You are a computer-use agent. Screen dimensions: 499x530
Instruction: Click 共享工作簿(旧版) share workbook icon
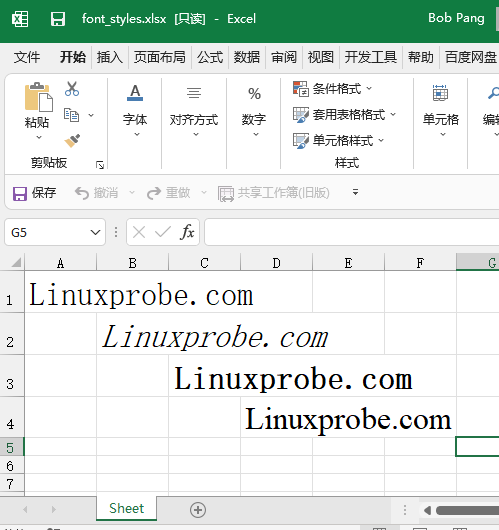pos(225,194)
